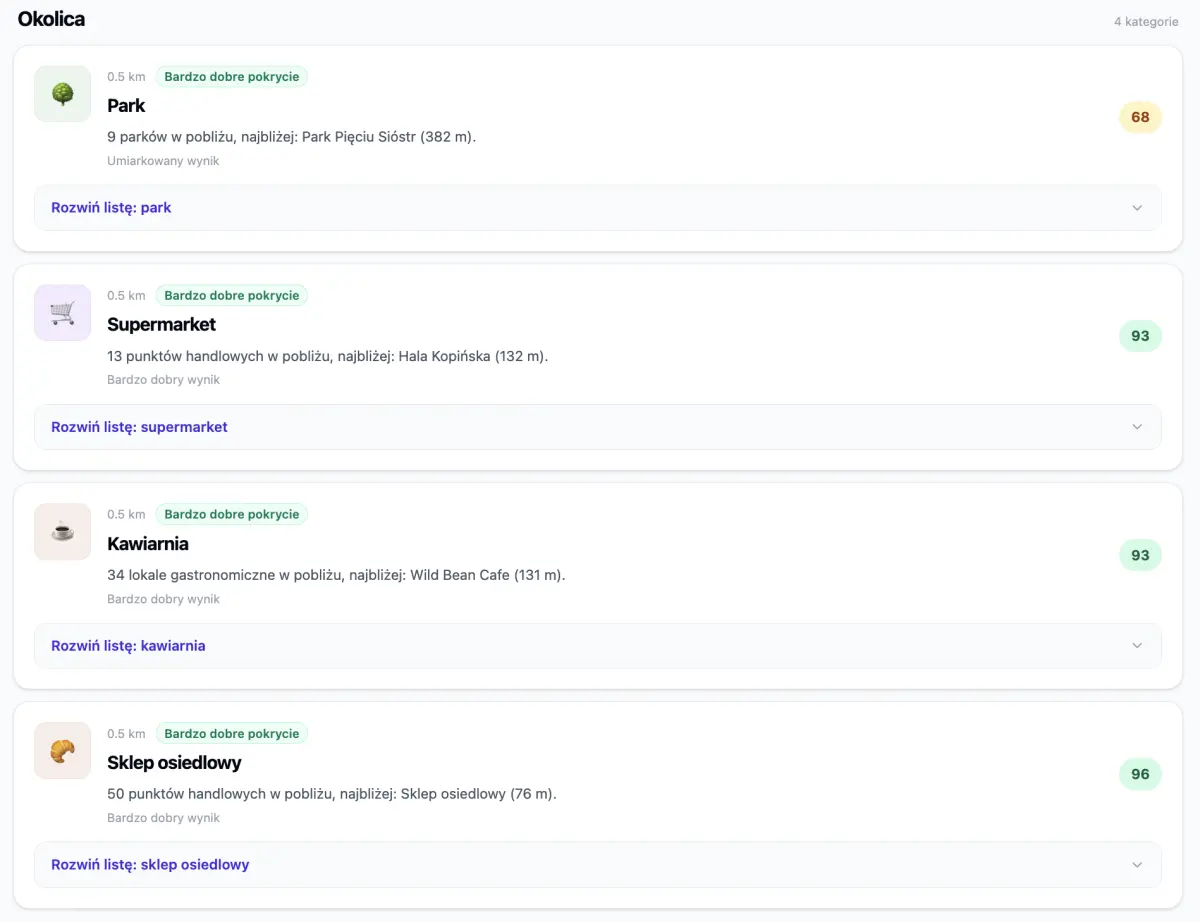Screen dimensions: 1200x922
Task: Click the "Okolica" section heading
Action: coord(51,19)
